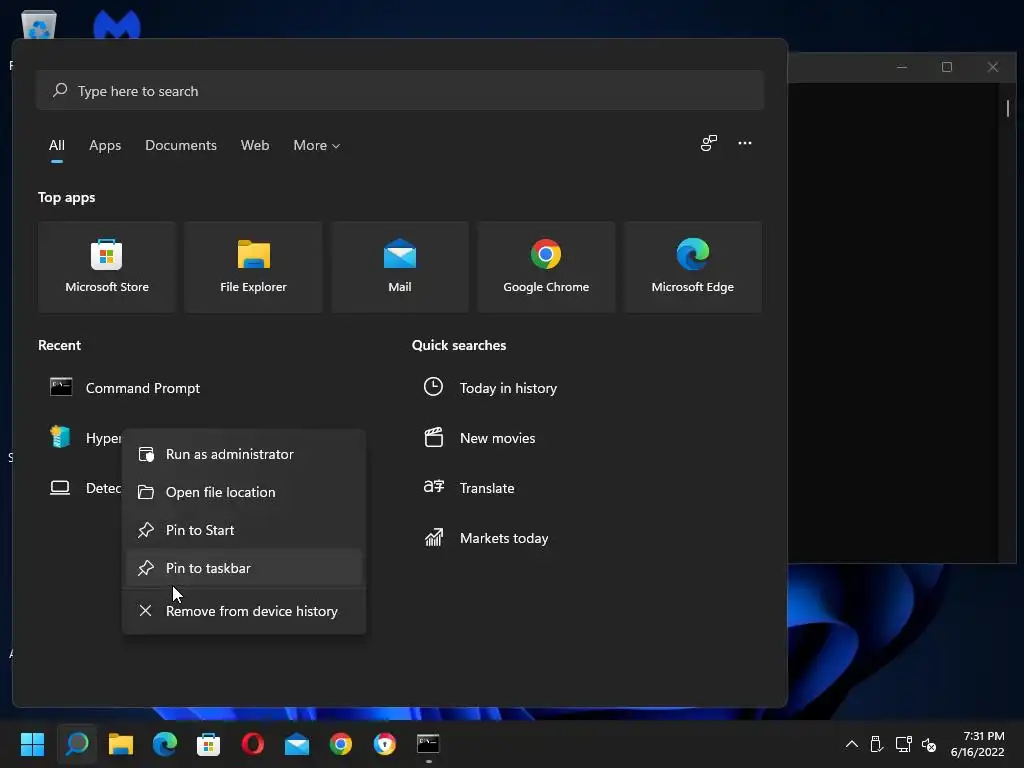1024x768 pixels.
Task: Select Pin to Start
Action: (244, 530)
